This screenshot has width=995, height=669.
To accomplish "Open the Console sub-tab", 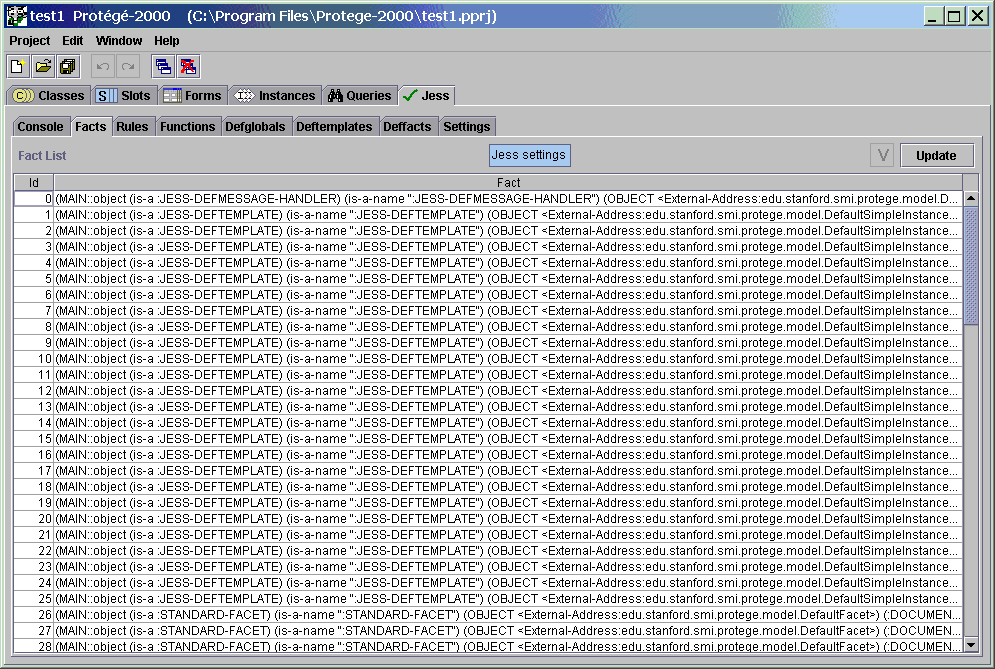I will [x=41, y=127].
